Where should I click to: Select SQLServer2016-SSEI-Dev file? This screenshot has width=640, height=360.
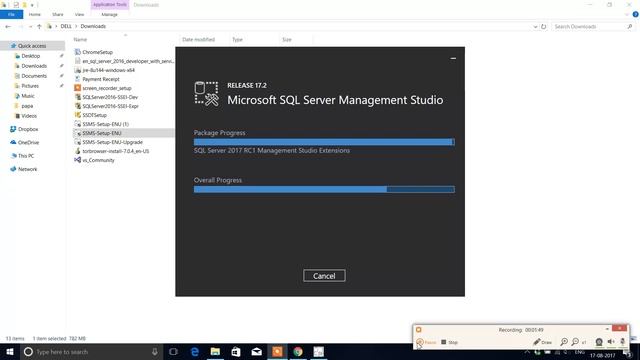pos(110,97)
